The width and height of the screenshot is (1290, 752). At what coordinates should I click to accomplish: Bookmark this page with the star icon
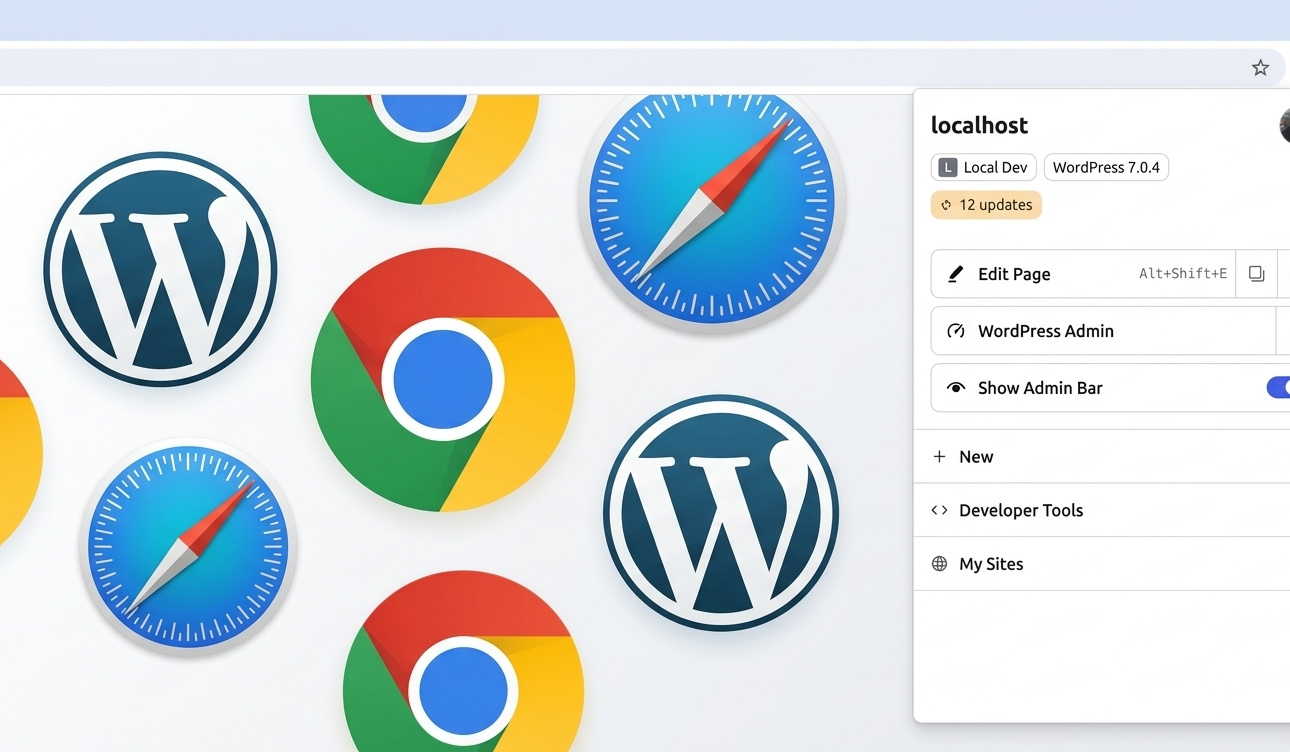pyautogui.click(x=1260, y=68)
